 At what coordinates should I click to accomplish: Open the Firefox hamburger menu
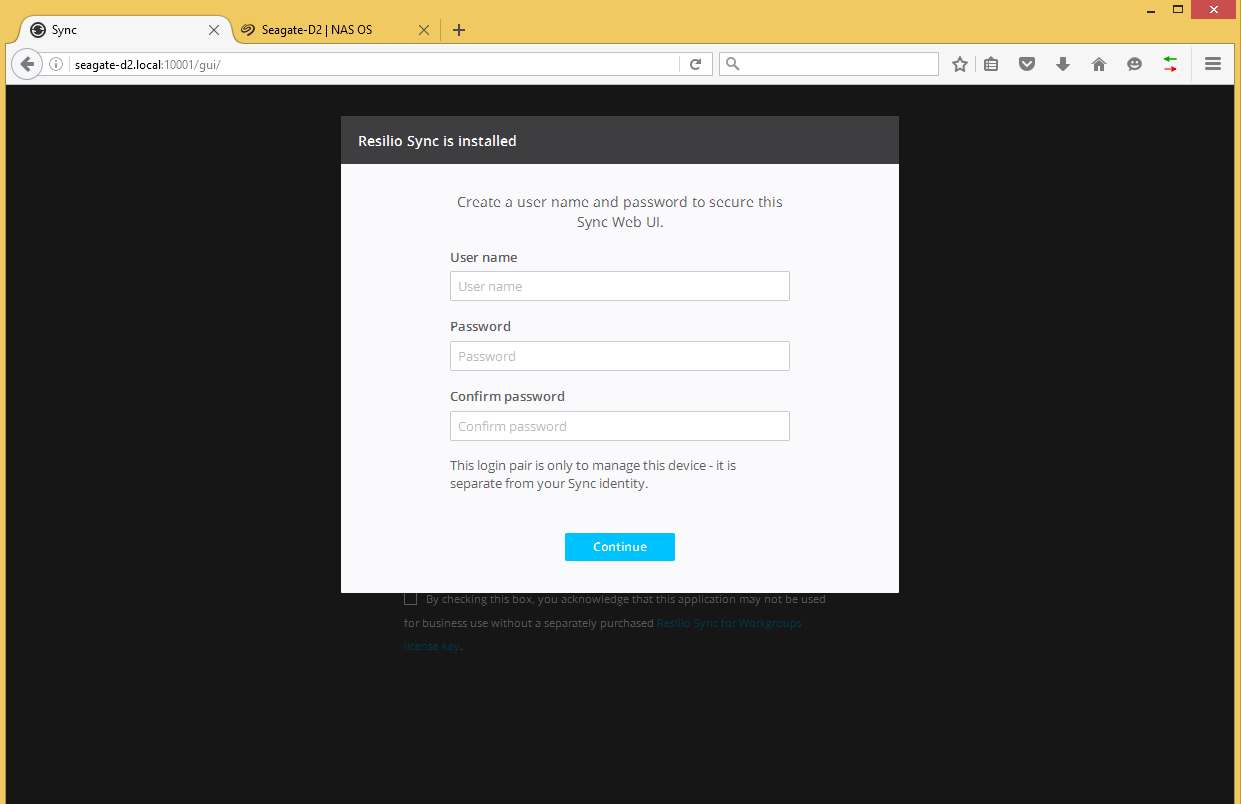pos(1213,64)
